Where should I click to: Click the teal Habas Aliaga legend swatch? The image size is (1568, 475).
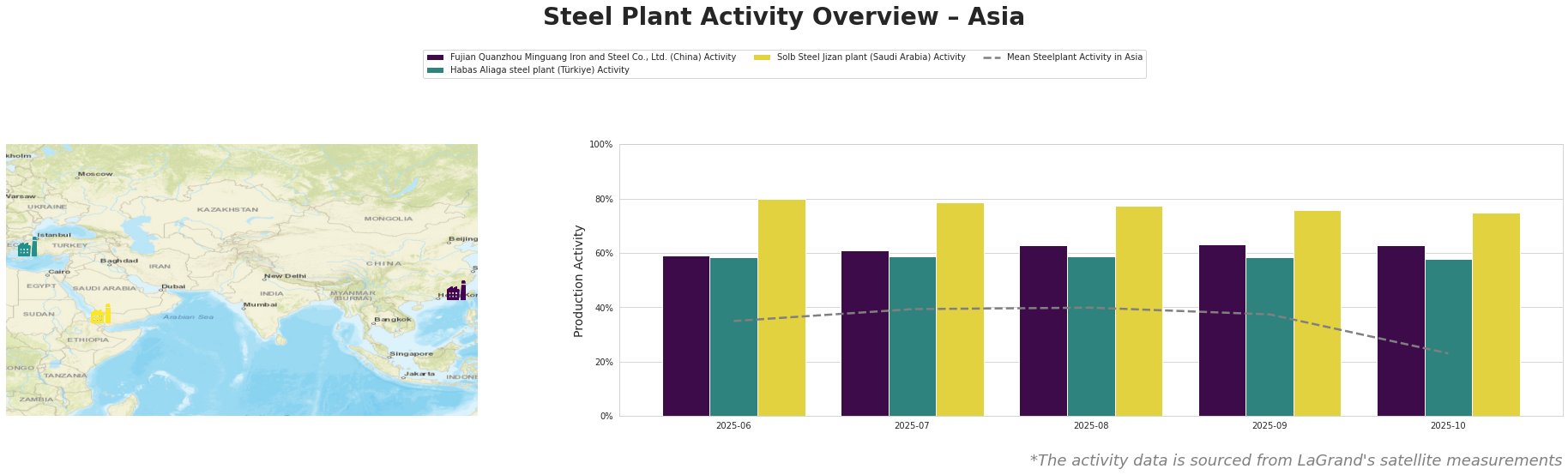pos(435,70)
